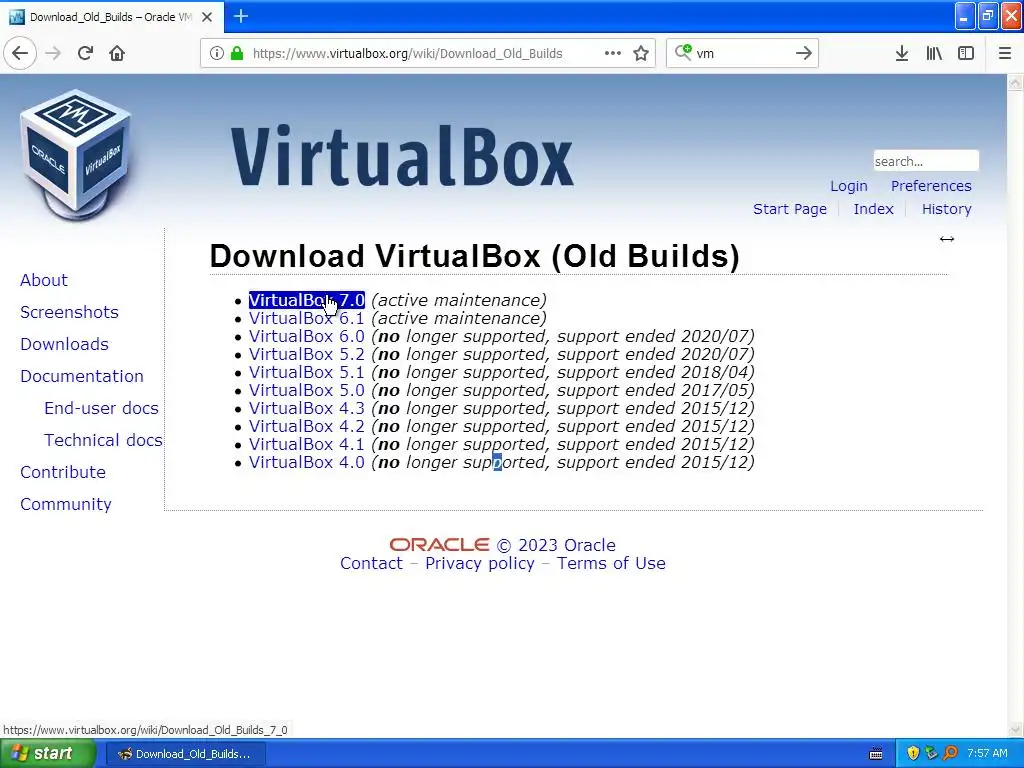Select the Download_Old_Builds browser tab

pos(111,17)
